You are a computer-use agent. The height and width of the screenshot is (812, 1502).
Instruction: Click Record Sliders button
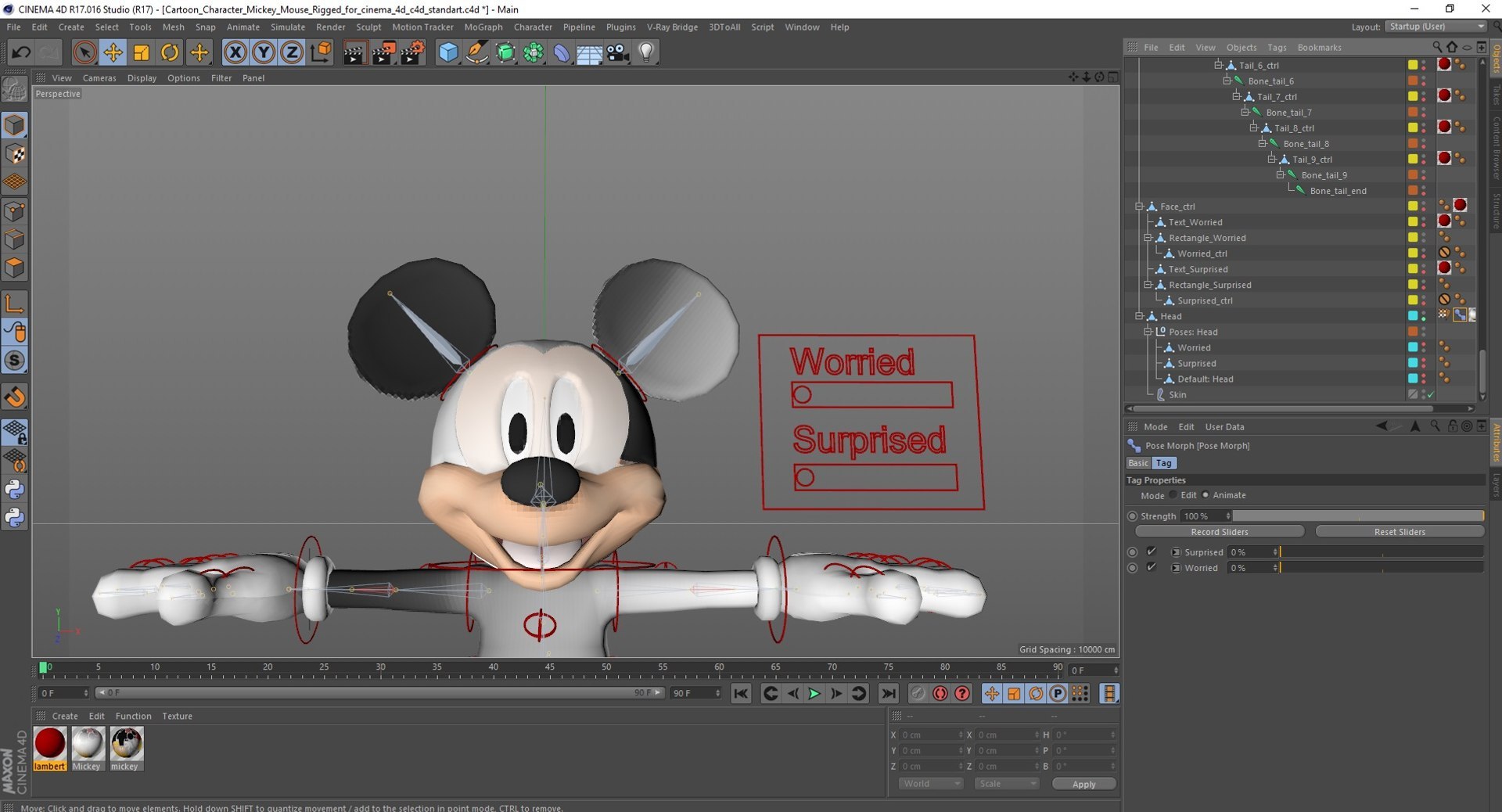1220,532
